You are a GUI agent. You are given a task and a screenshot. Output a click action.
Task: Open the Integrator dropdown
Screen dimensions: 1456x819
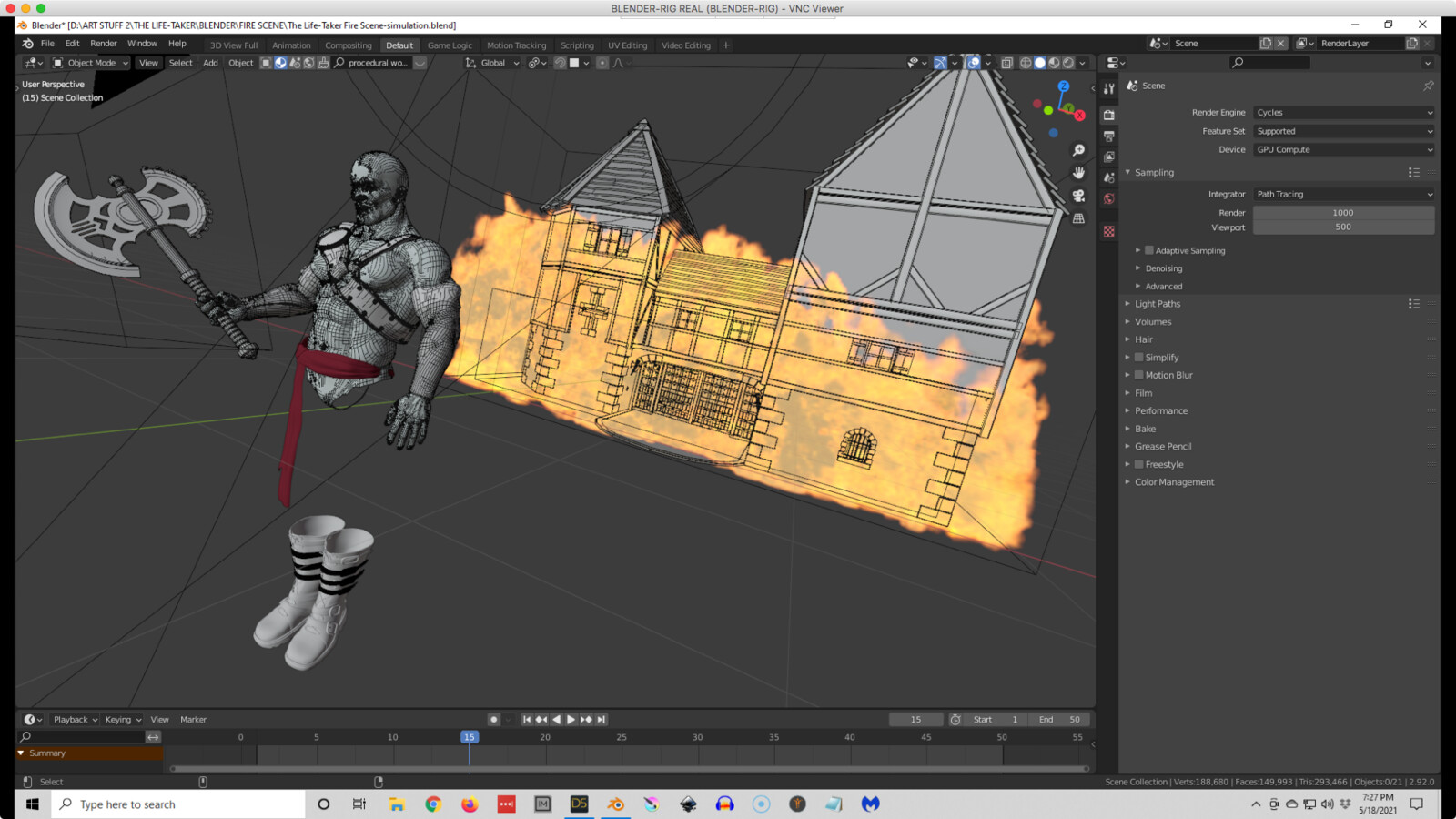click(1343, 194)
